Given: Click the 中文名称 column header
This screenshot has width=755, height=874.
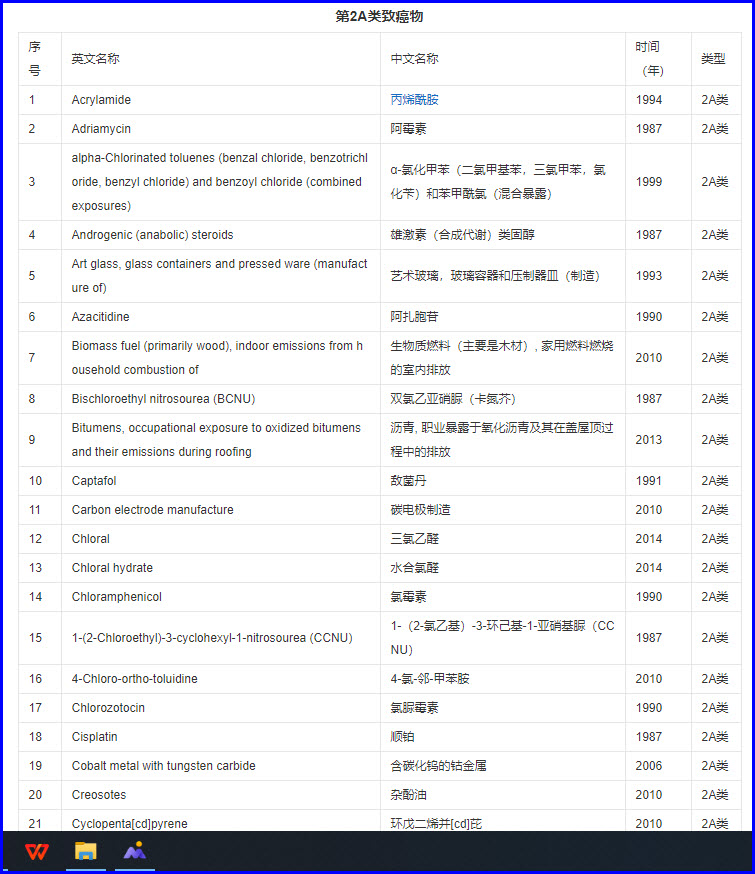Looking at the screenshot, I should tap(414, 59).
